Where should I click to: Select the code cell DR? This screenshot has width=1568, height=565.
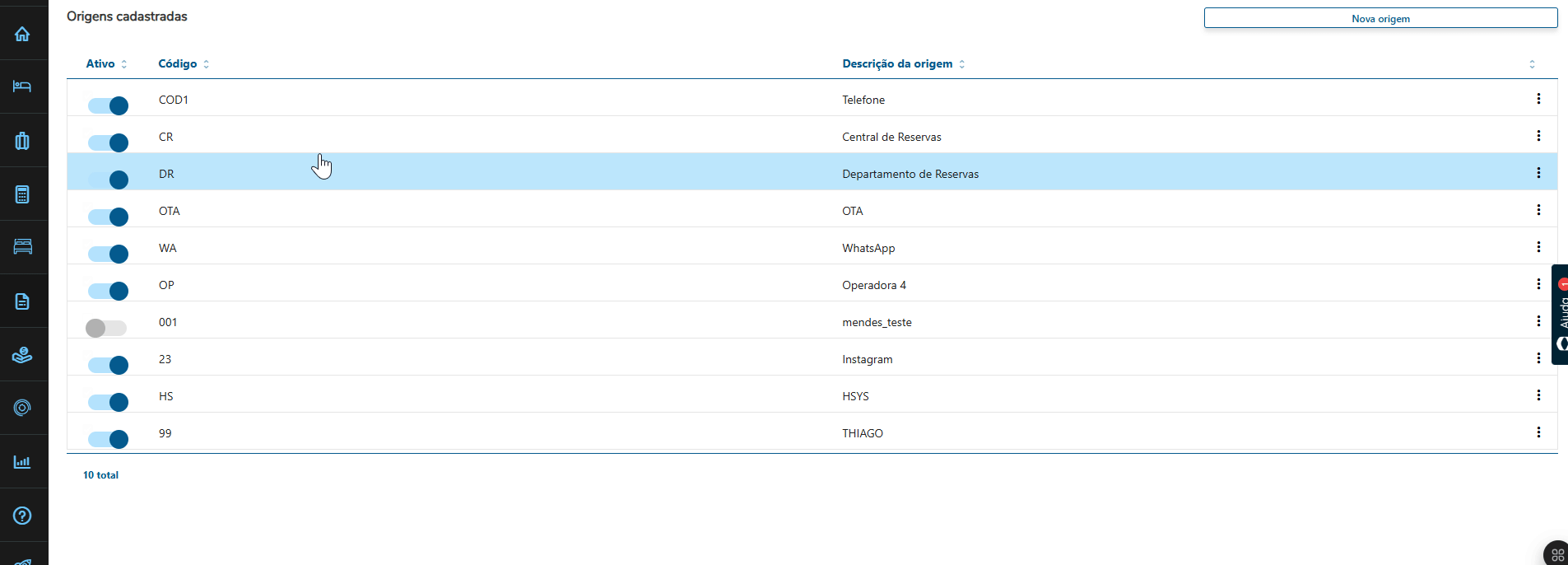[166, 174]
